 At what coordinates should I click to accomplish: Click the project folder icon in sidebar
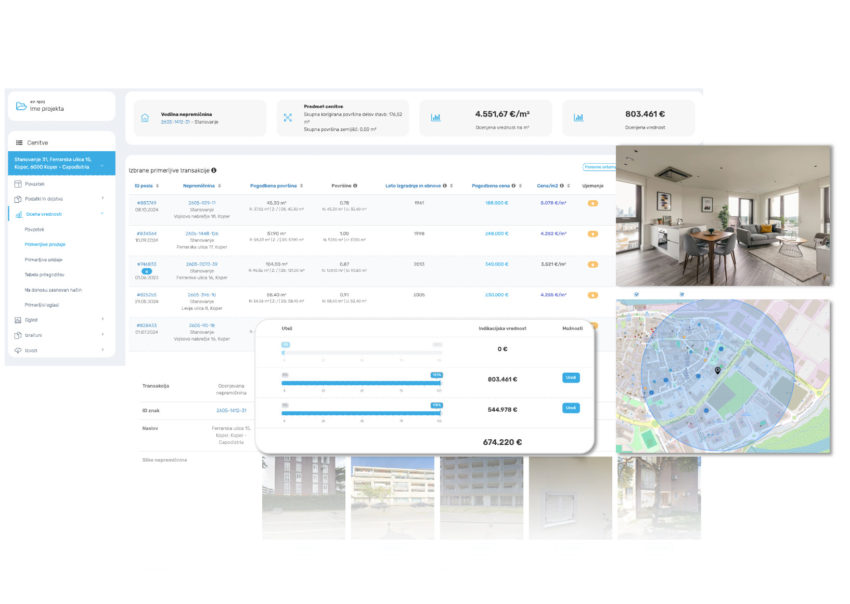21,106
